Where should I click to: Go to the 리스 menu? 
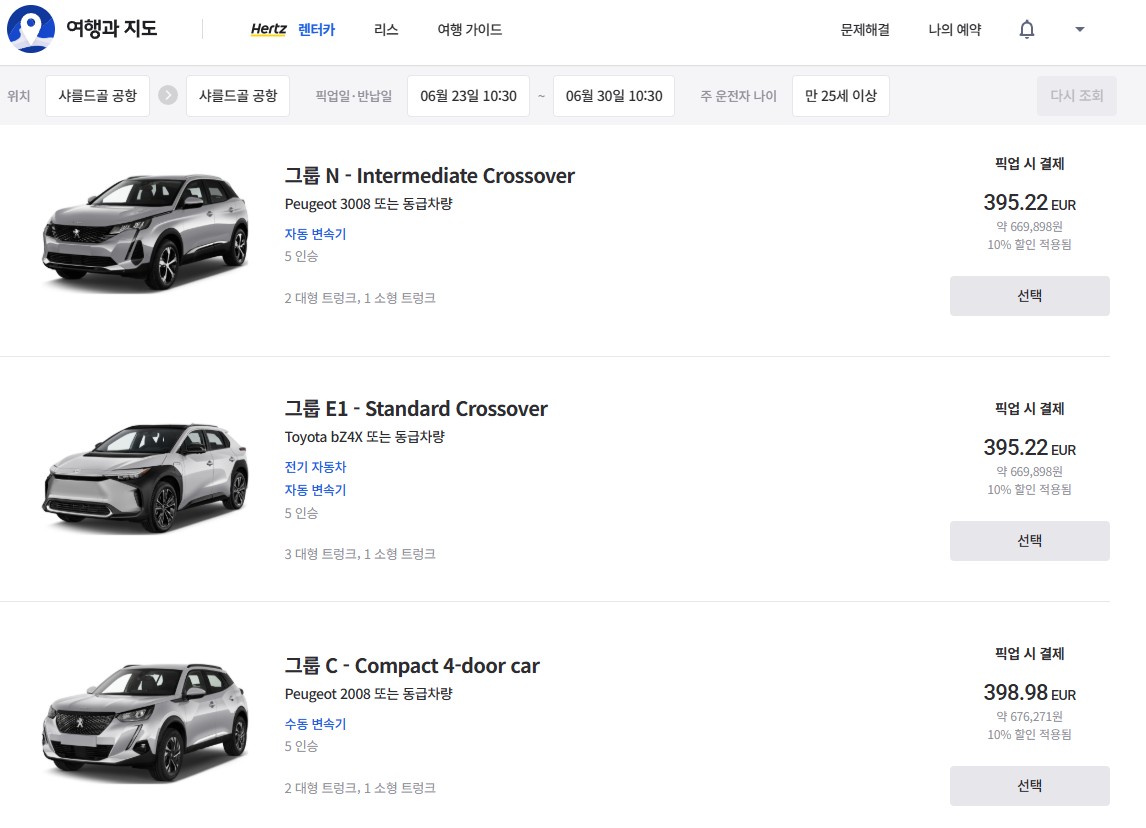pos(386,30)
